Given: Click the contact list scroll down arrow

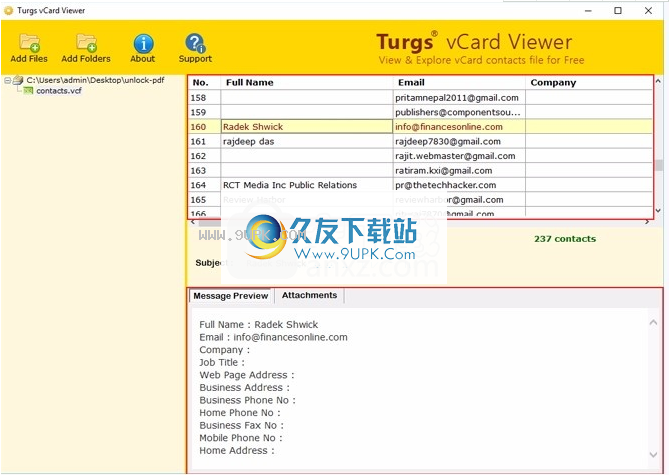Looking at the screenshot, I should [x=658, y=210].
